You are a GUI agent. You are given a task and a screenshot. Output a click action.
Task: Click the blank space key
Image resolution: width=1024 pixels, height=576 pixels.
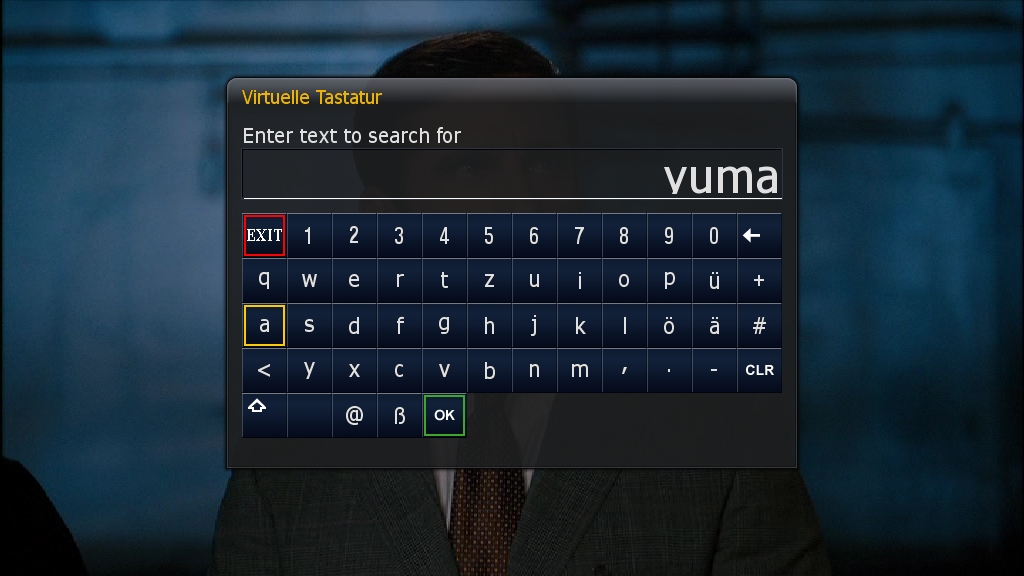click(310, 415)
